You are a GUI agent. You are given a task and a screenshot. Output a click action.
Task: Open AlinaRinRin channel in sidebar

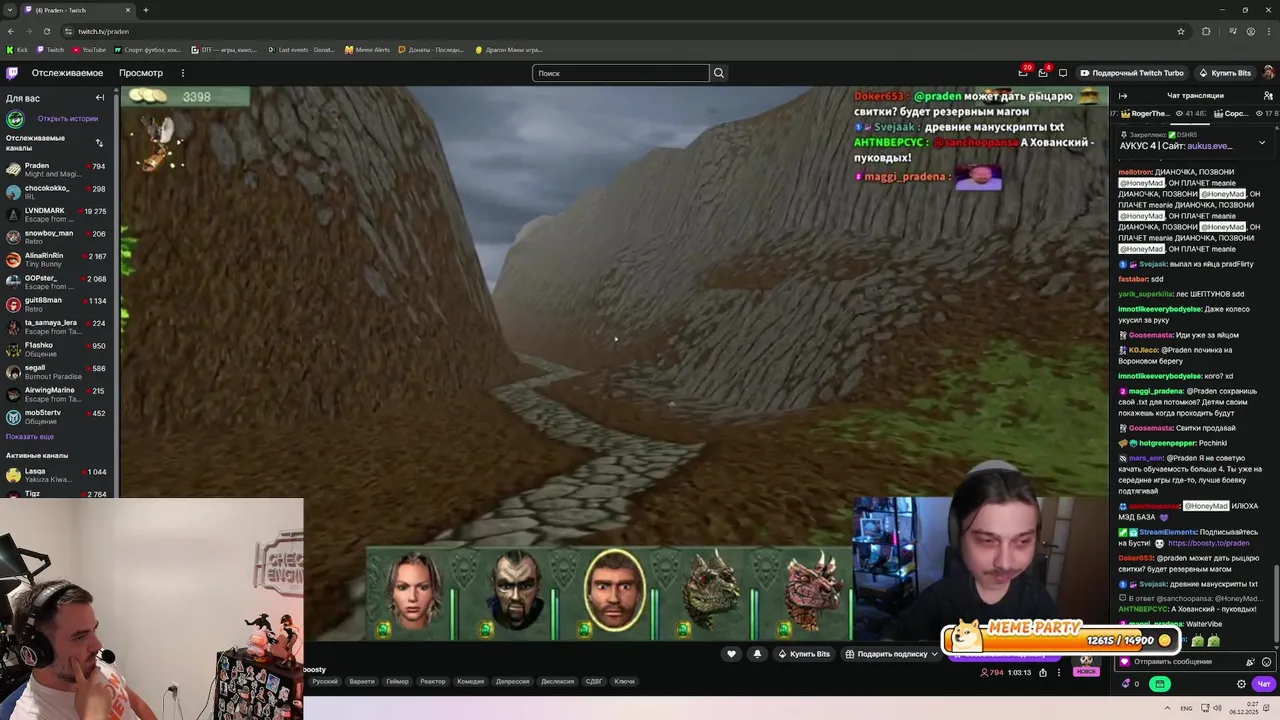point(58,259)
